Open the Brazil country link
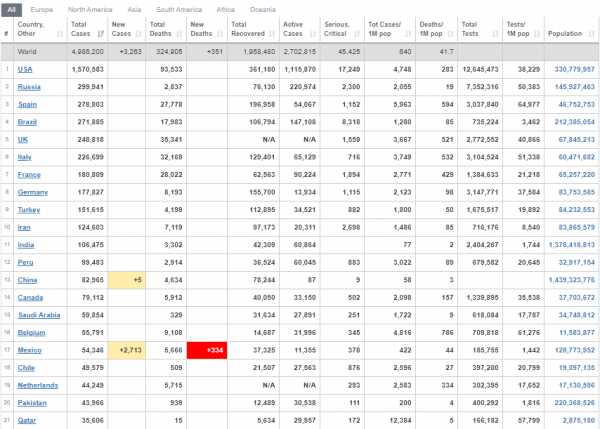 (27, 122)
